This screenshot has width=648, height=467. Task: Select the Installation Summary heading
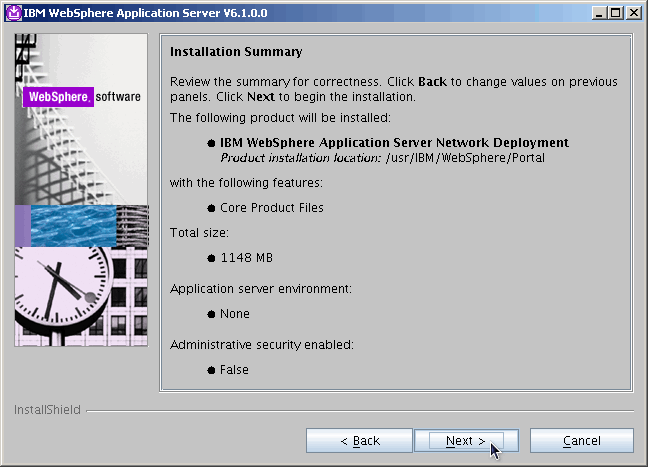(236, 52)
